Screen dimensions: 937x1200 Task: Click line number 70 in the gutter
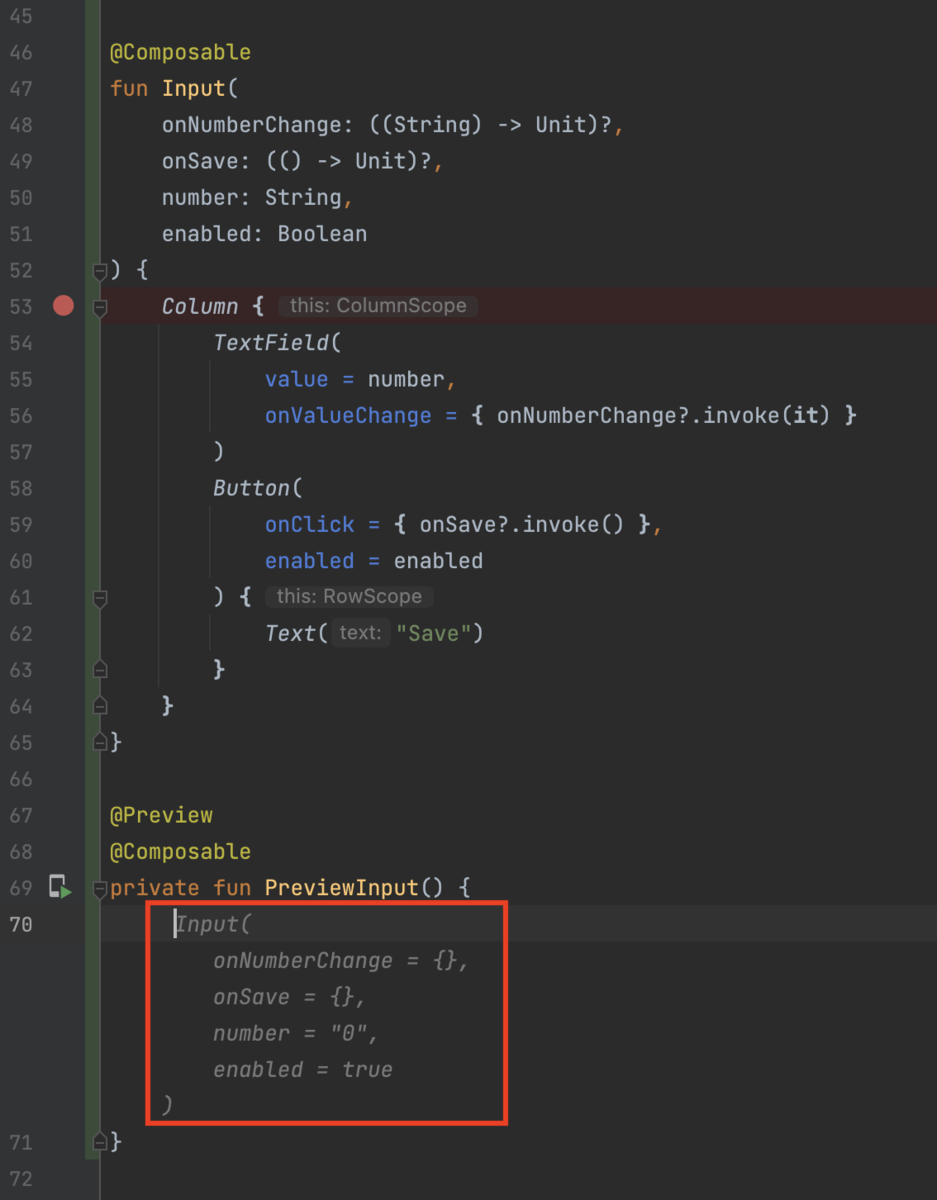tap(21, 924)
